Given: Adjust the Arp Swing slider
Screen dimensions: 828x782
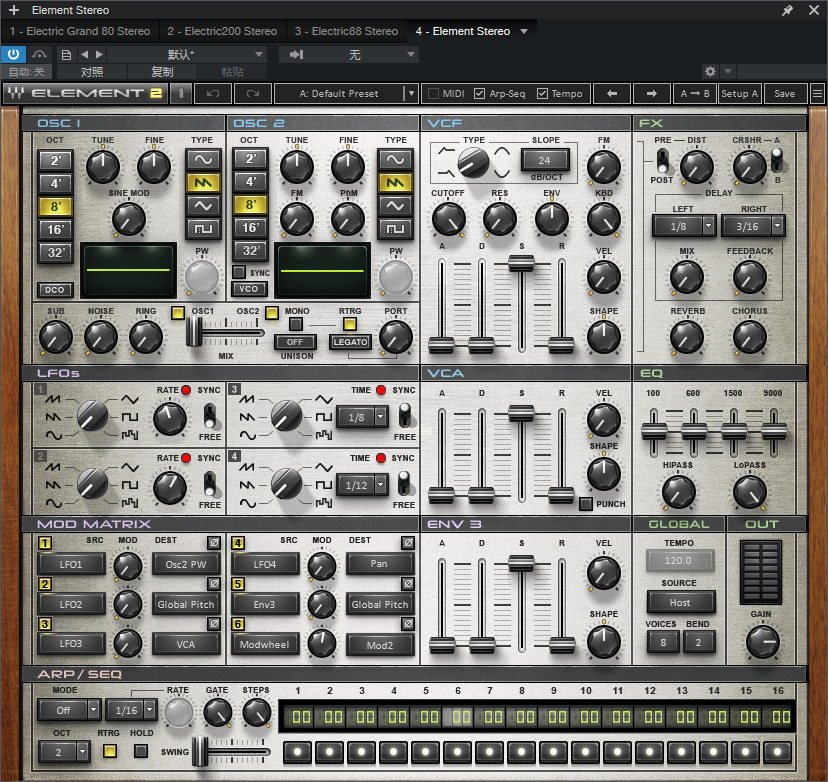Looking at the screenshot, I should tap(200, 751).
